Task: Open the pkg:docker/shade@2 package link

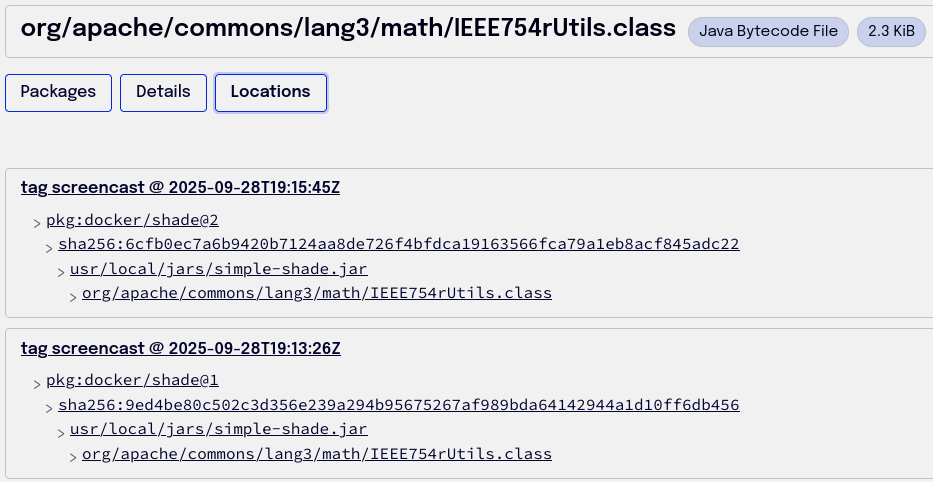Action: (x=132, y=220)
